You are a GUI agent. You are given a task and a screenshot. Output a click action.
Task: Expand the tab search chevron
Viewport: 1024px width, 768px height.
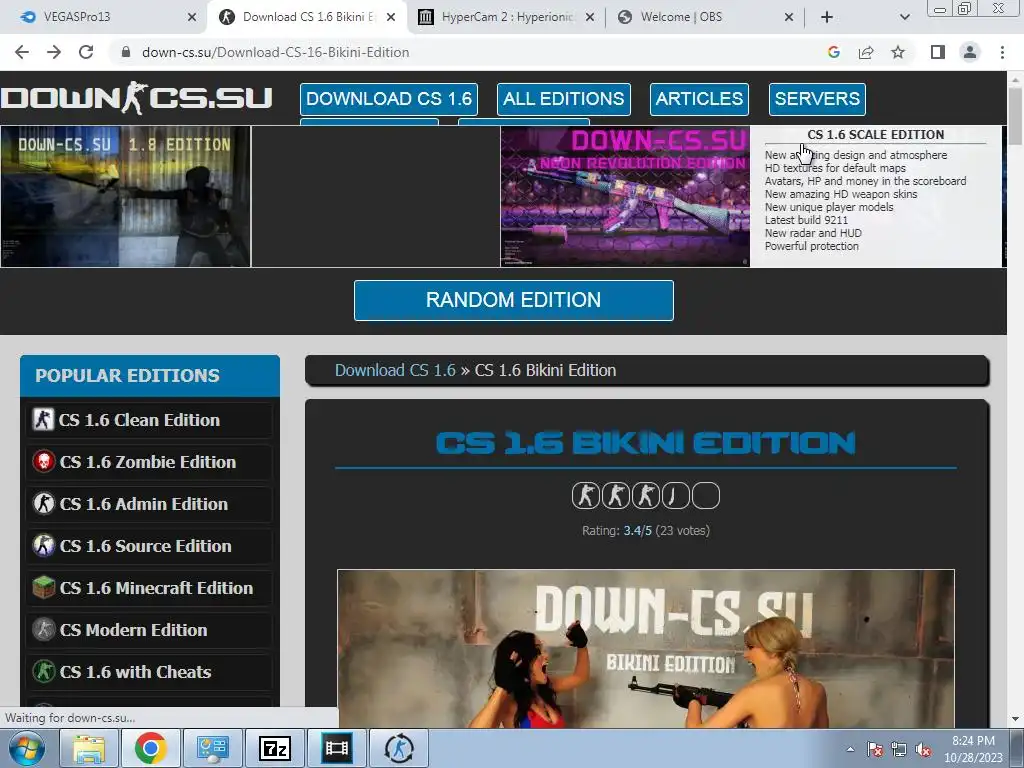click(904, 17)
